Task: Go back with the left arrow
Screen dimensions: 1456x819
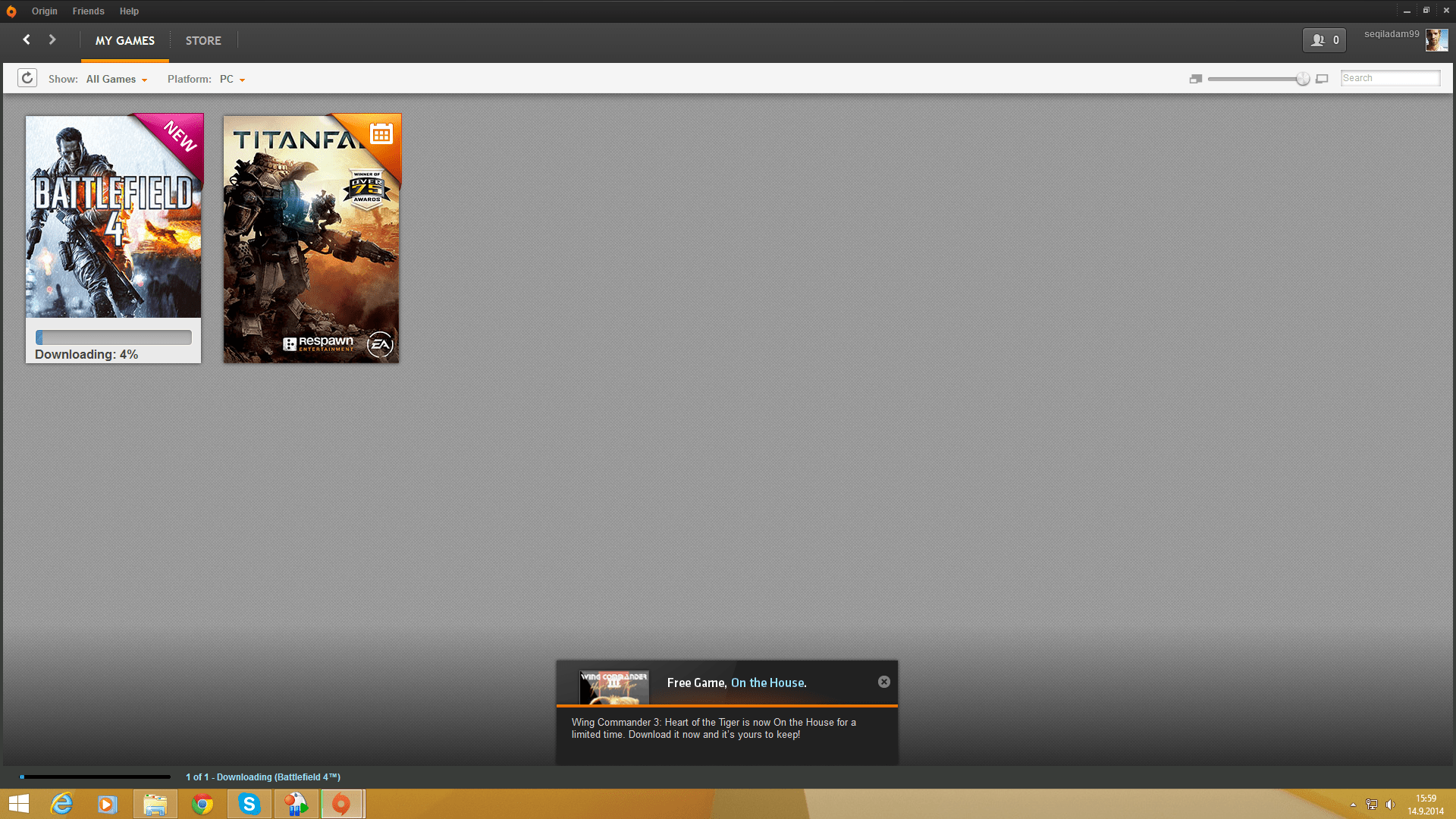Action: pyautogui.click(x=27, y=39)
